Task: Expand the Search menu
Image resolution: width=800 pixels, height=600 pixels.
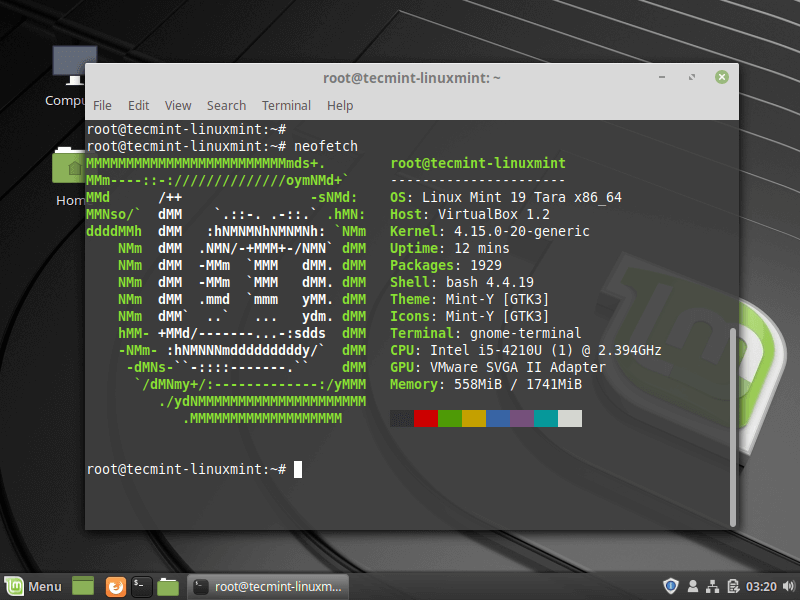Action: pyautogui.click(x=226, y=105)
